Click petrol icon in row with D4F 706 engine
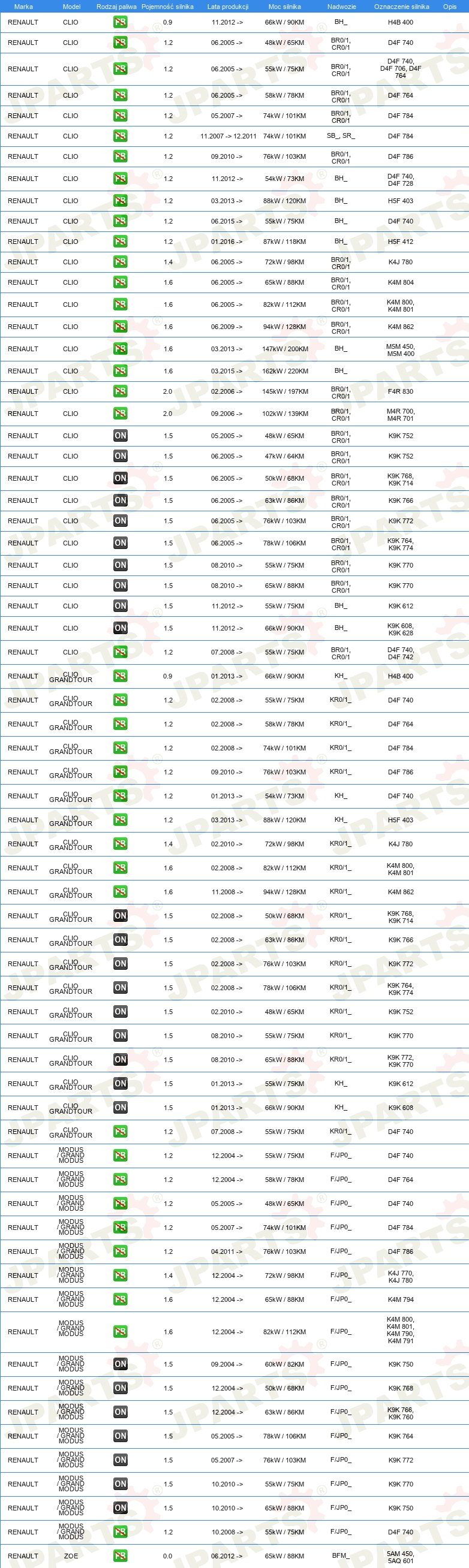This screenshot has width=469, height=1568. coord(121,69)
